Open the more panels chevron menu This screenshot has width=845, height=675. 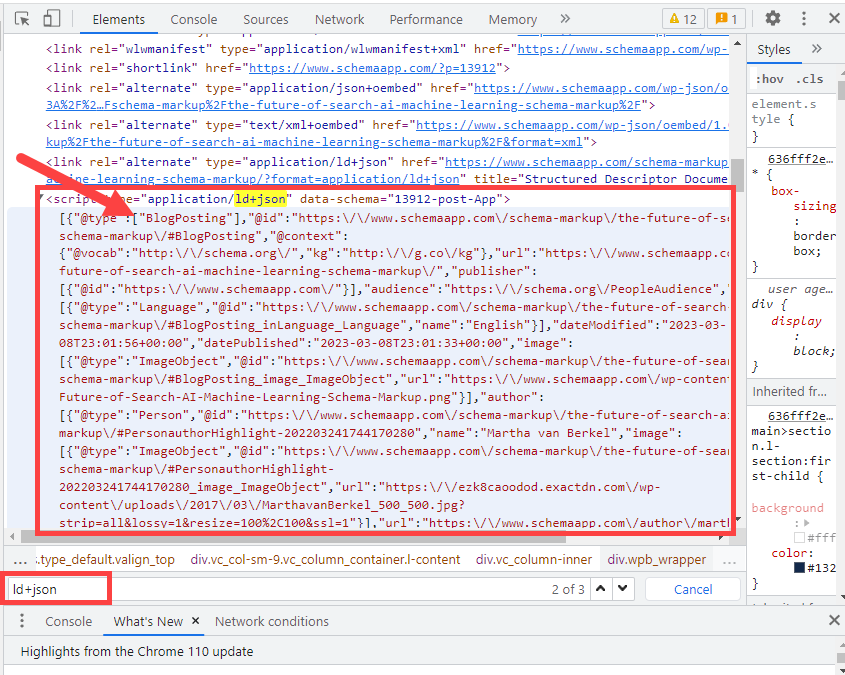(564, 18)
